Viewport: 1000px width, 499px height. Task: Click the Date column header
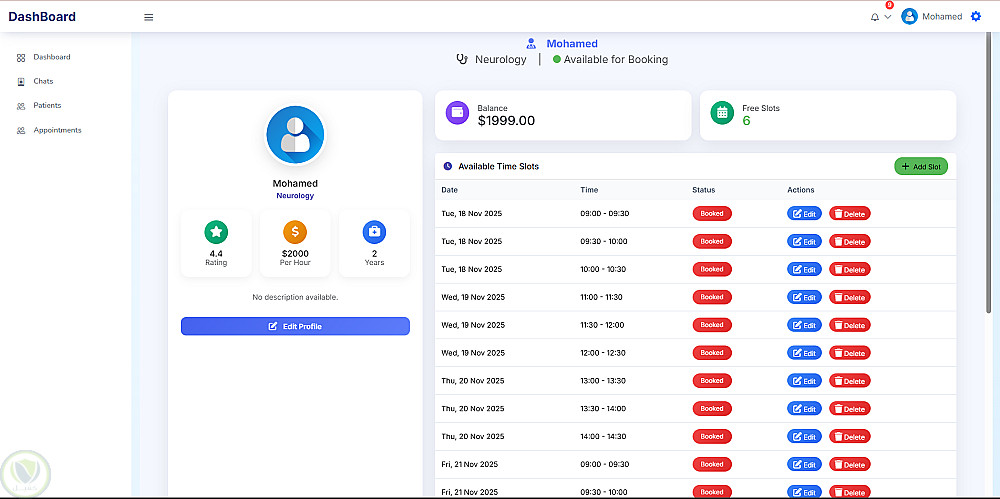(x=450, y=190)
